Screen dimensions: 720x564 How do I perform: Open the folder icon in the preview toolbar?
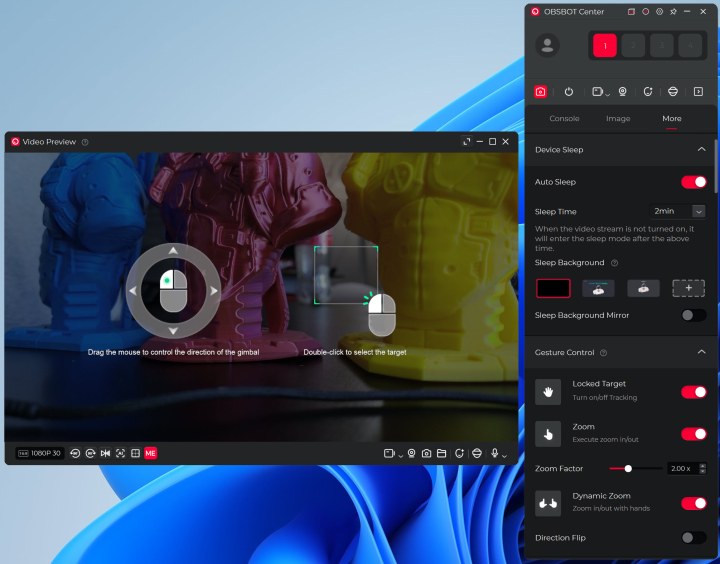[x=441, y=453]
